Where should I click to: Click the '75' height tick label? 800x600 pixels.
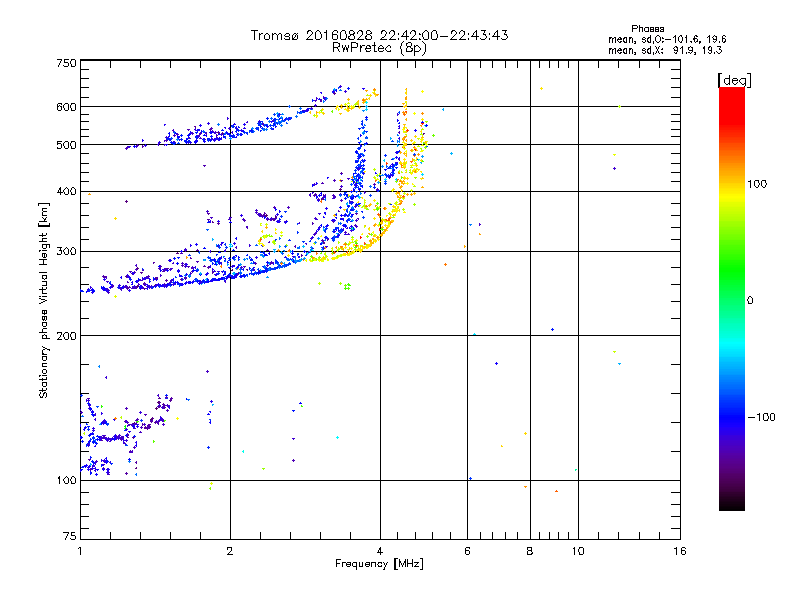[70, 536]
